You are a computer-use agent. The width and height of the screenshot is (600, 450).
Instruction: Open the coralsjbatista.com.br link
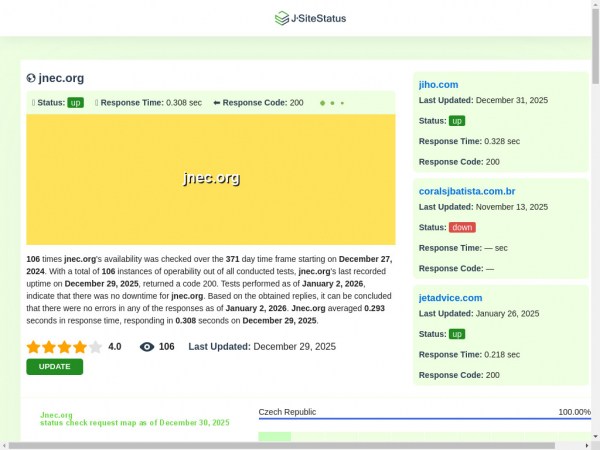point(467,191)
